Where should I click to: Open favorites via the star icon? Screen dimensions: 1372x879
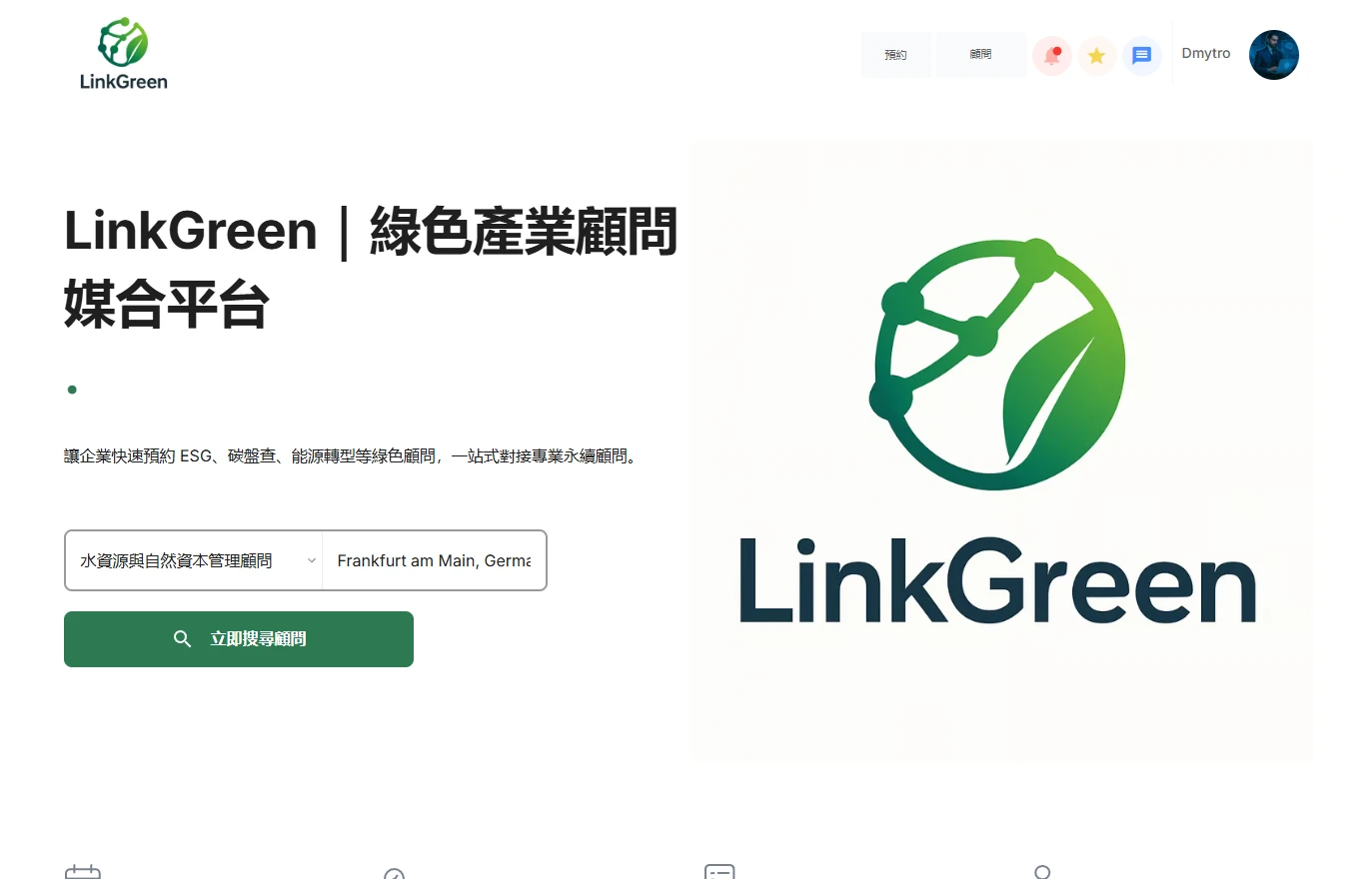pyautogui.click(x=1096, y=56)
